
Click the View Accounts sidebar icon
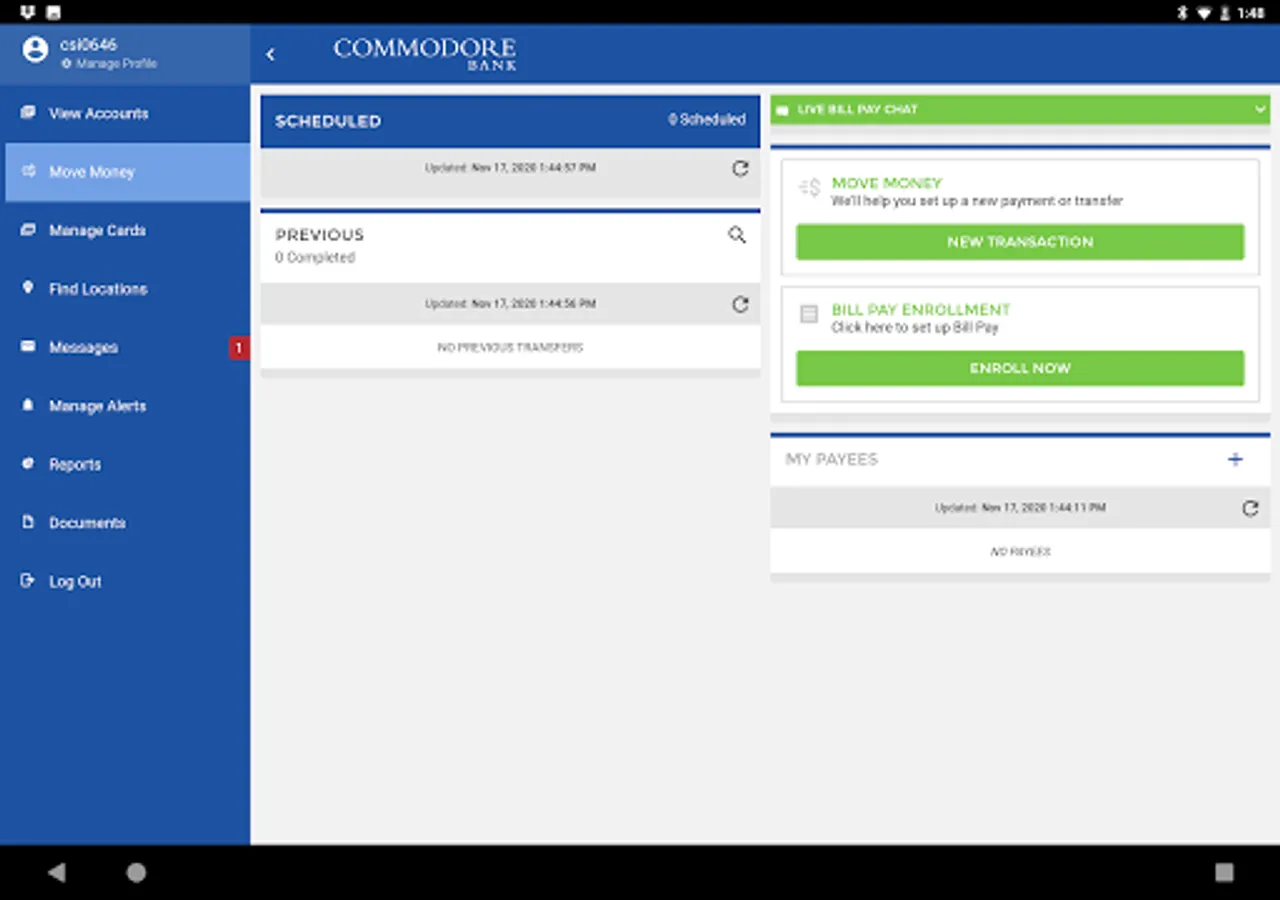(28, 112)
